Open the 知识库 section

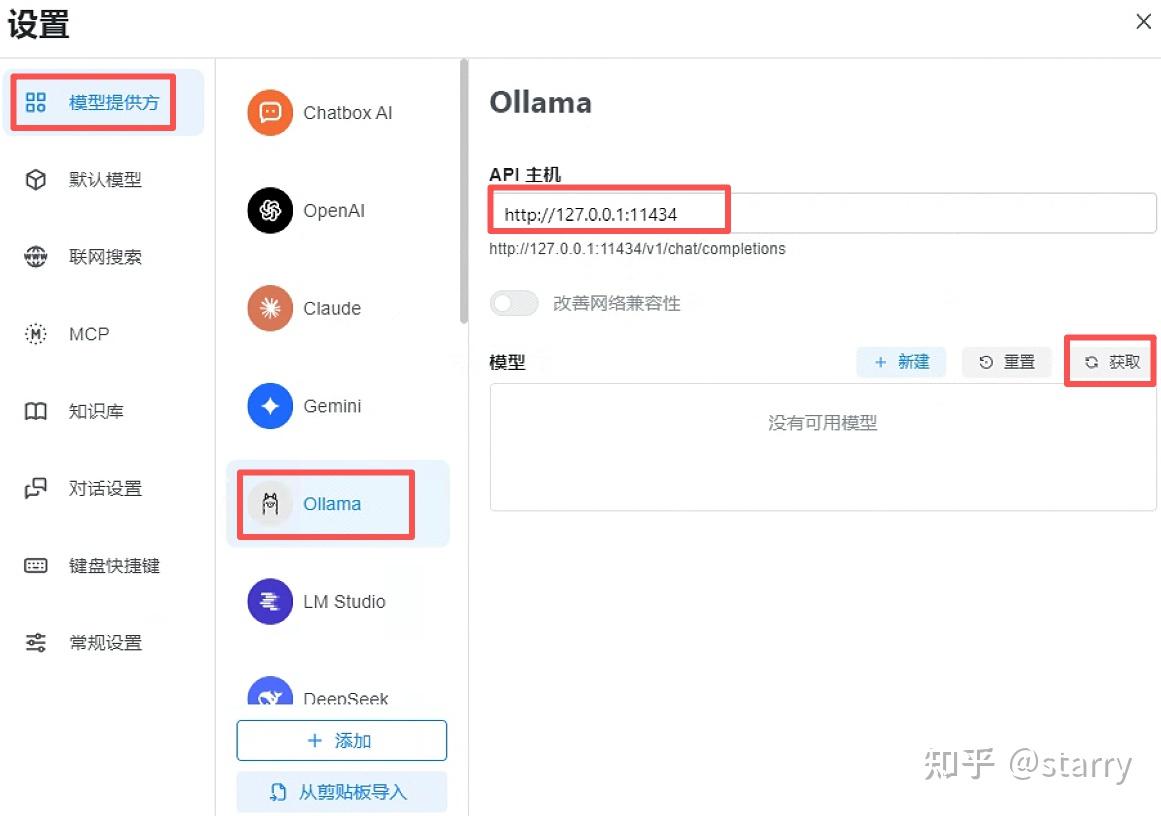tap(94, 411)
